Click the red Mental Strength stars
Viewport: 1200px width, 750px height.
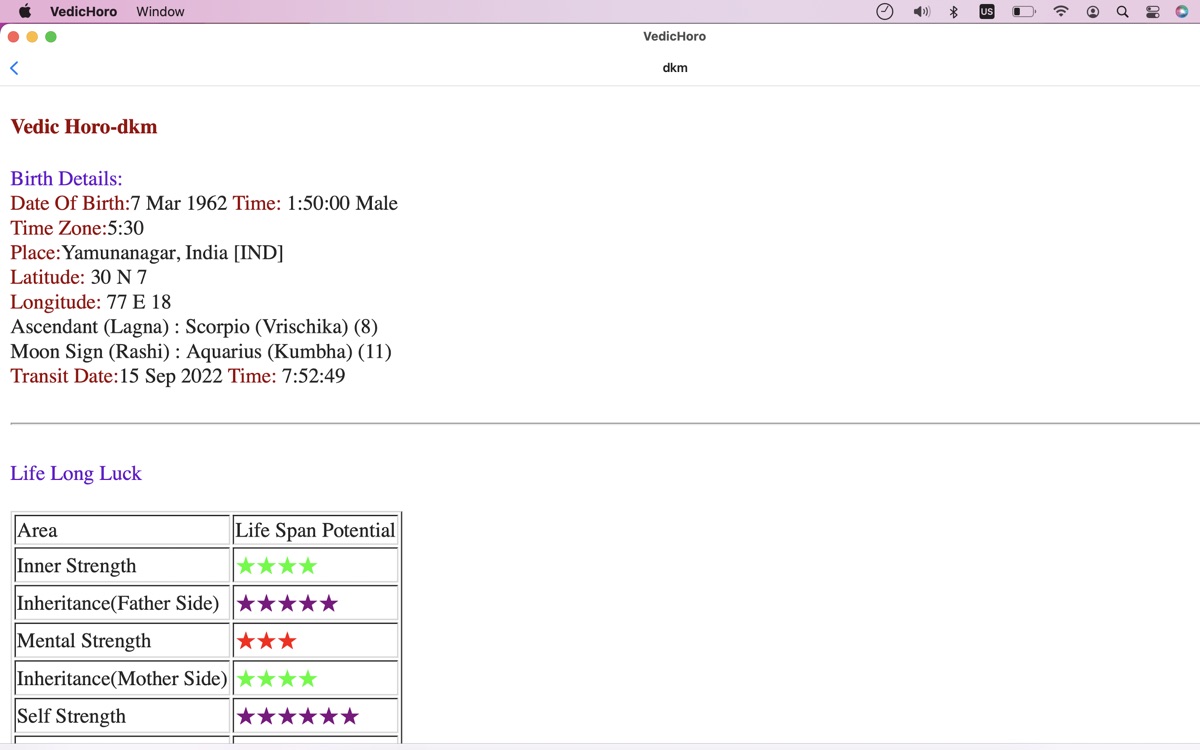pyautogui.click(x=266, y=641)
